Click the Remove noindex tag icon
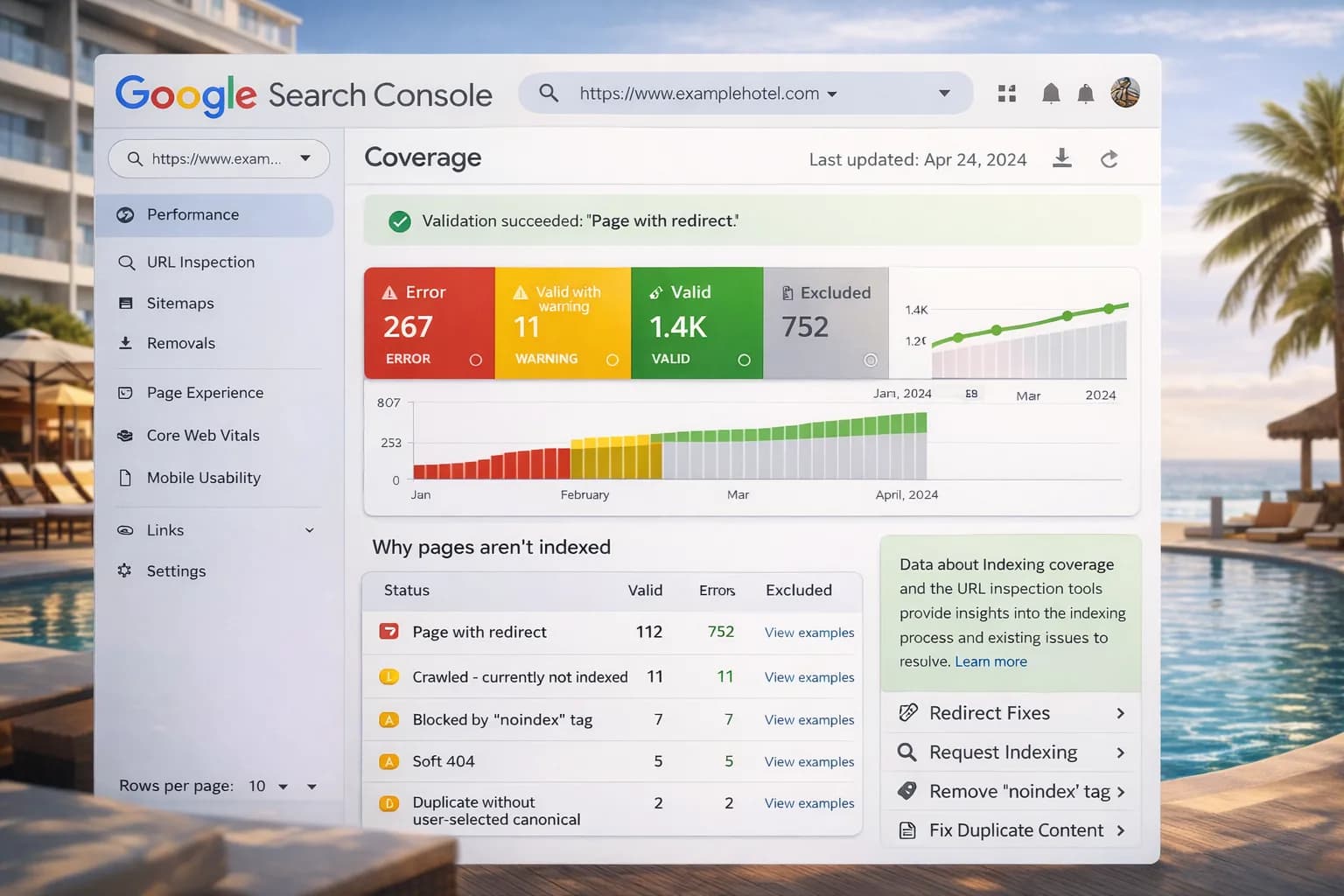Image resolution: width=1344 pixels, height=896 pixels. pos(907,791)
